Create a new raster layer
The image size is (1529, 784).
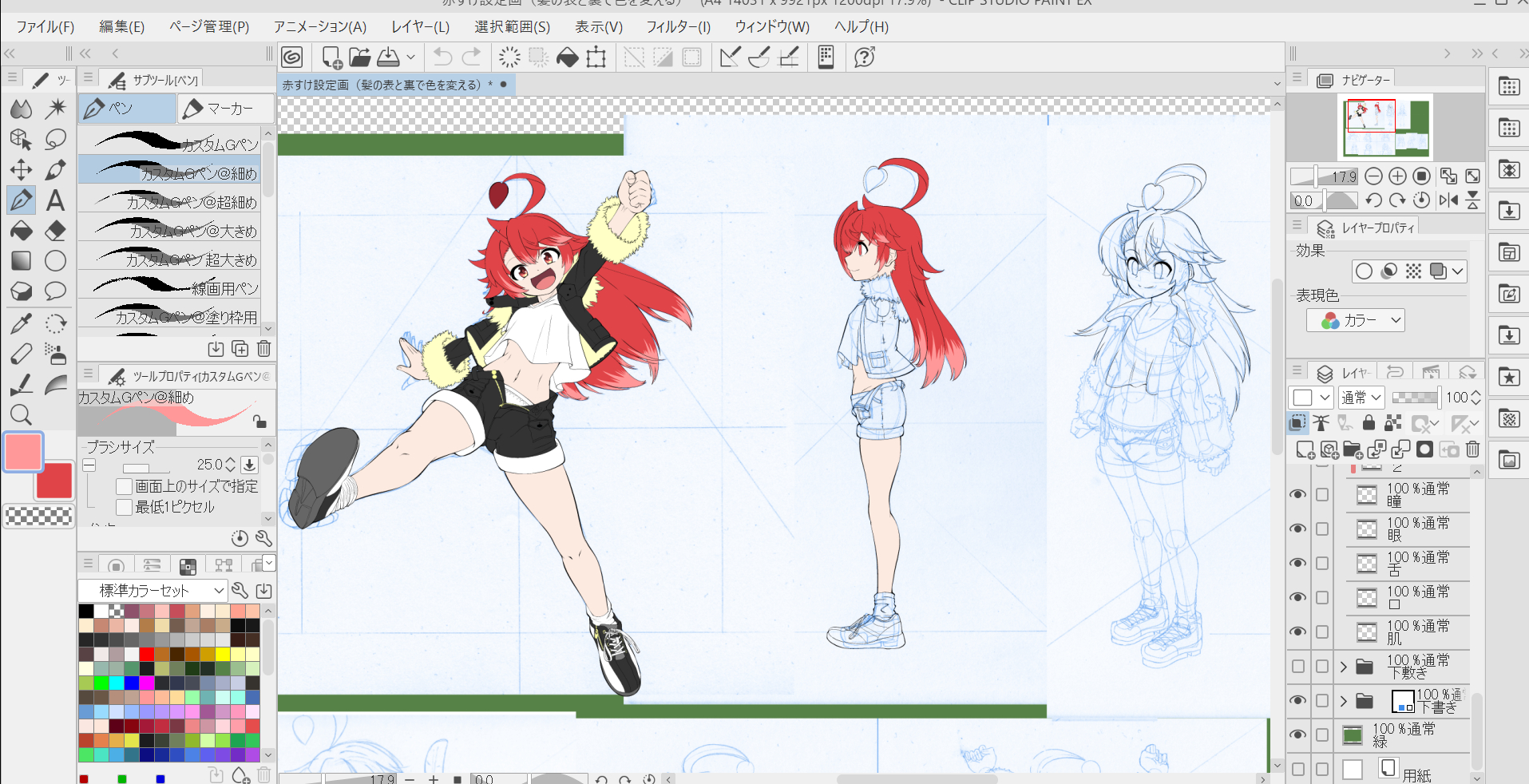[1307, 449]
